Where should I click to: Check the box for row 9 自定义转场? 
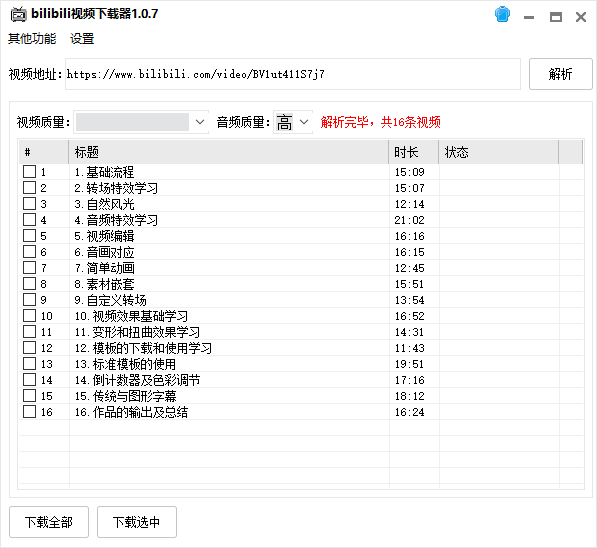pyautogui.click(x=29, y=300)
